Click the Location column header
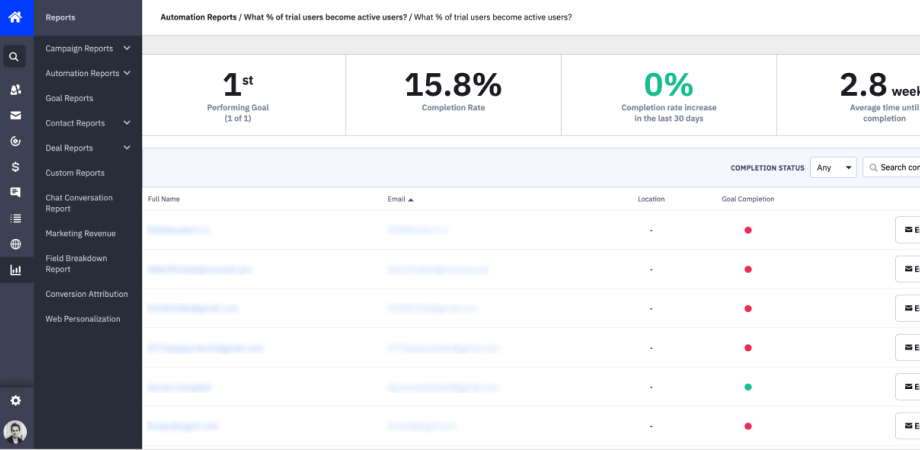920x450 pixels. pos(651,199)
